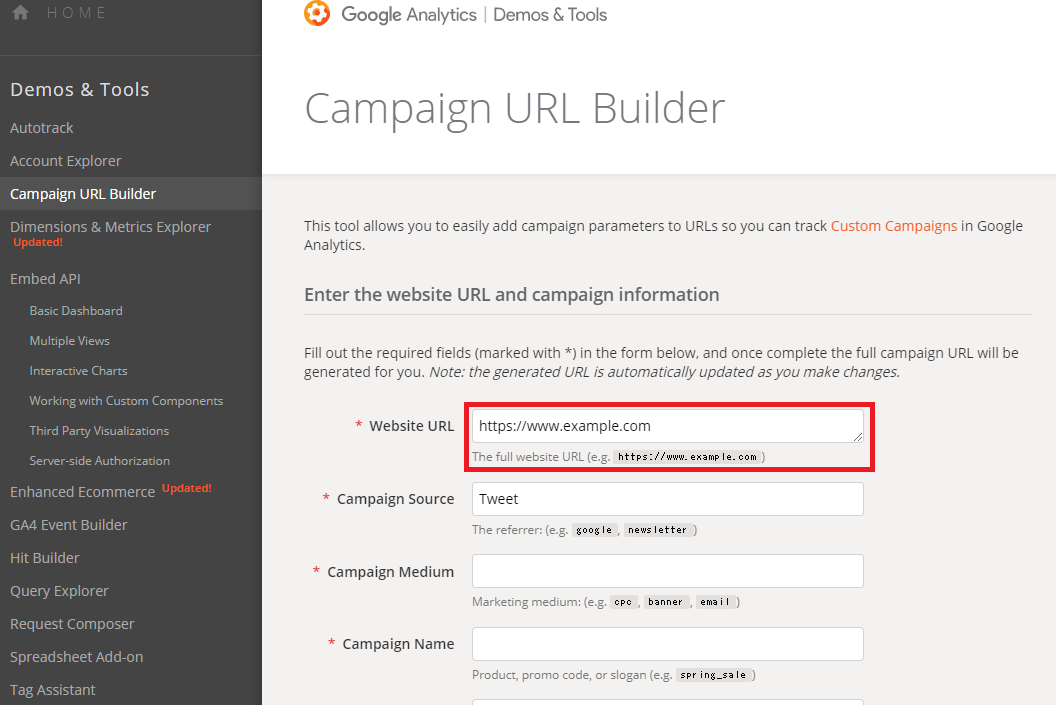Open Multiple Views under Embed API
This screenshot has height=705, width=1056.
pyautogui.click(x=69, y=341)
